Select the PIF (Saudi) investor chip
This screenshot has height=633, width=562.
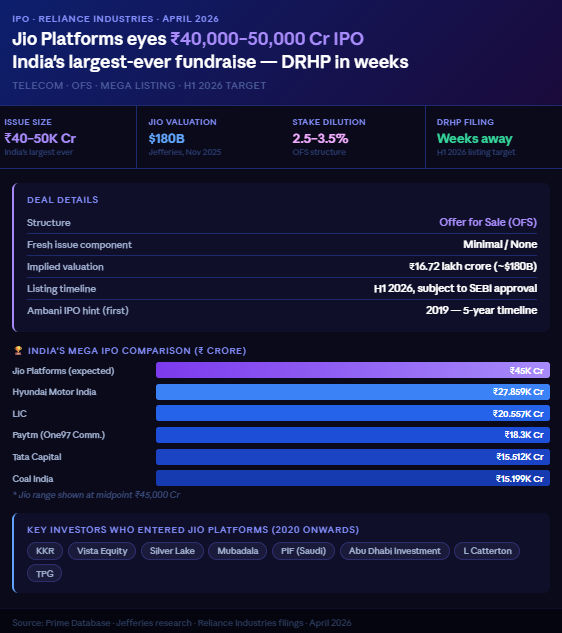pos(303,551)
